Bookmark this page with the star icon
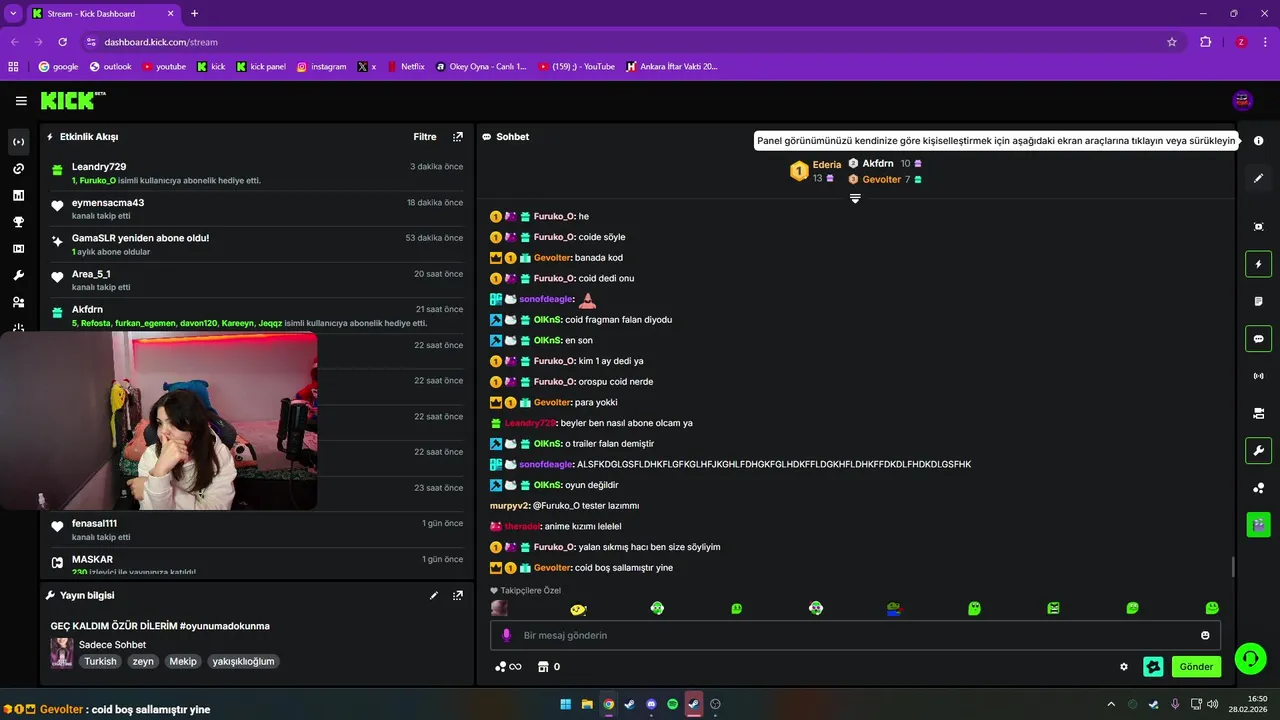The width and height of the screenshot is (1280, 720). click(x=1172, y=42)
